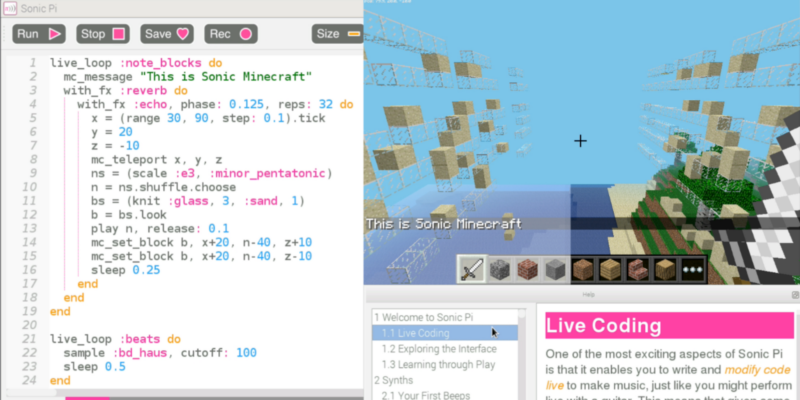Screen dimensions: 800x400
Task: Click the Minecraft crosshair
Action: coord(580,141)
